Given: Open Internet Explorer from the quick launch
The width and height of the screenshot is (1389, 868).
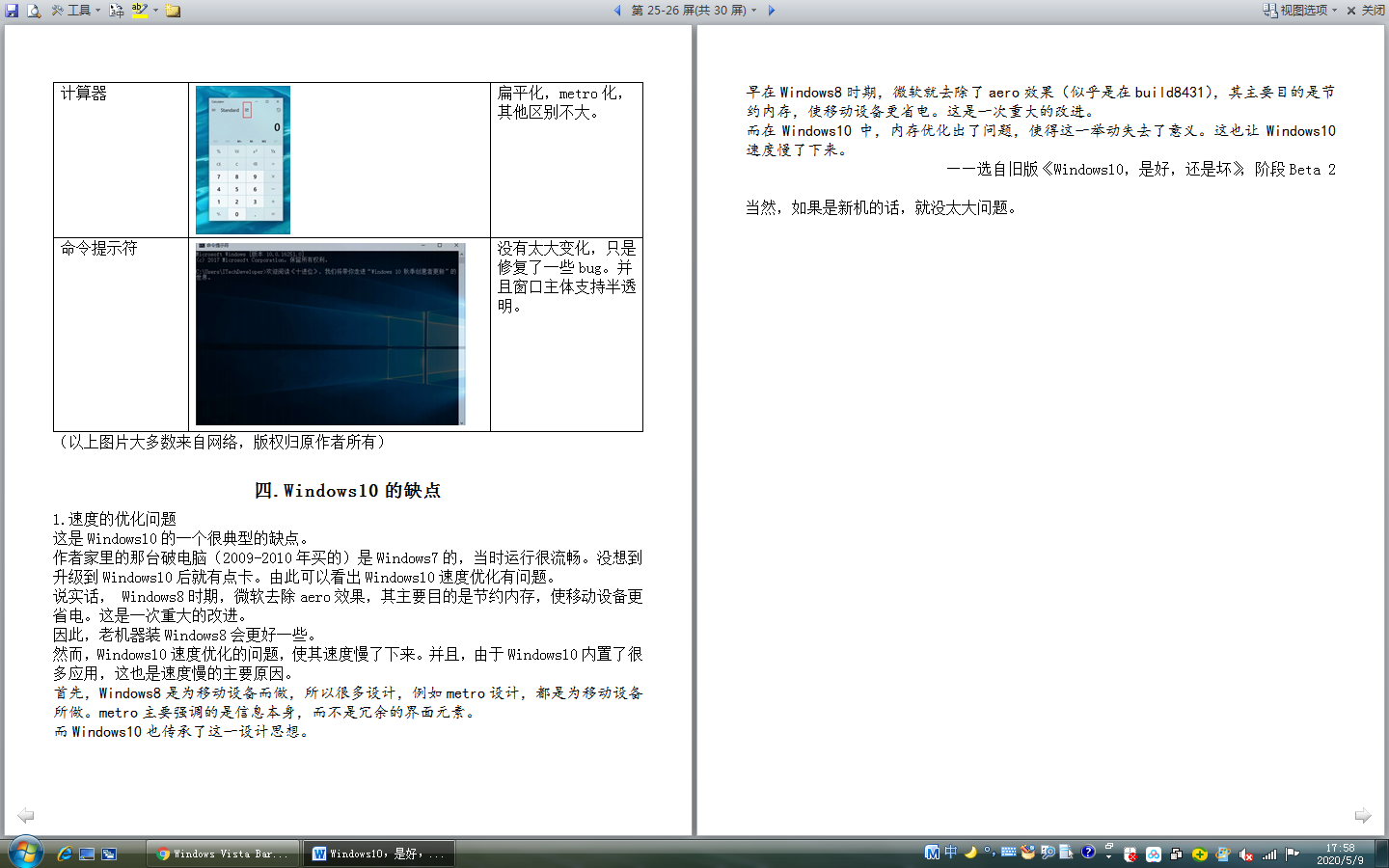Looking at the screenshot, I should 65,854.
